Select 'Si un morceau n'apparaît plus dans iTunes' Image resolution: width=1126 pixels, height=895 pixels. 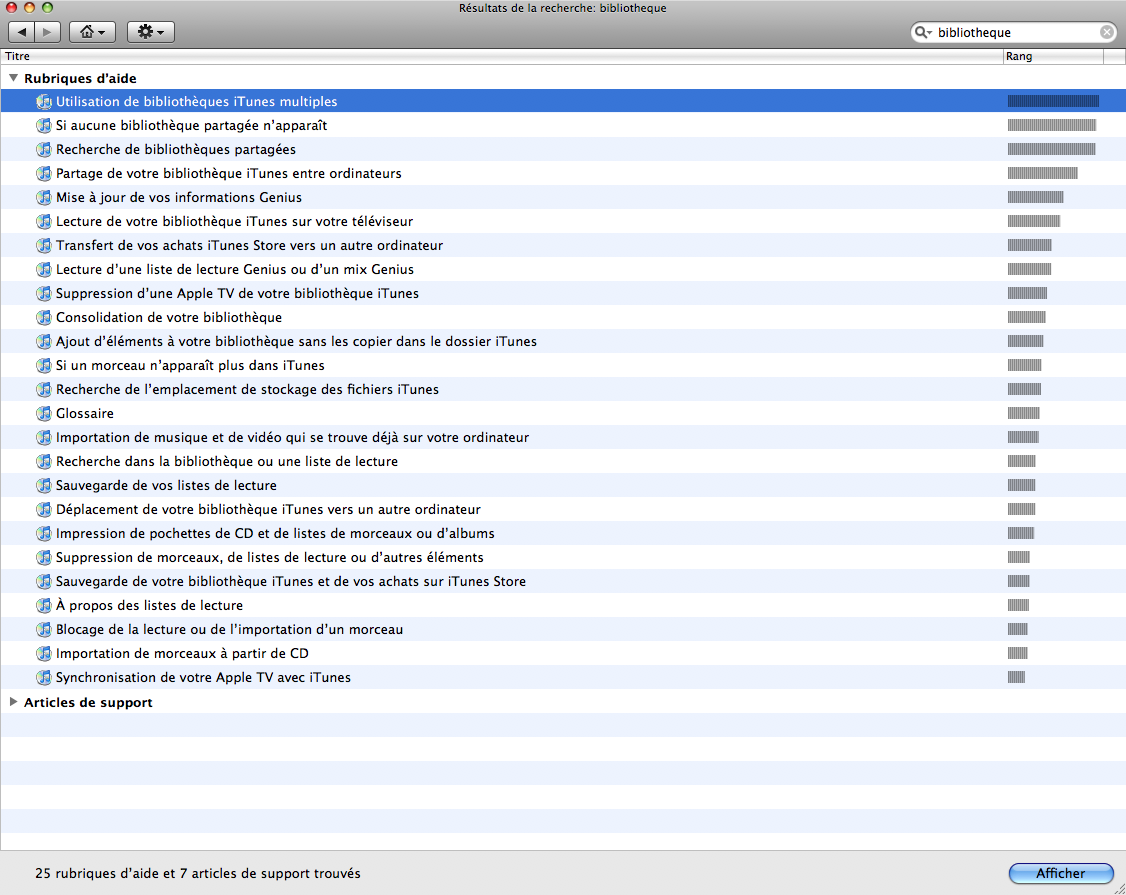563,365
